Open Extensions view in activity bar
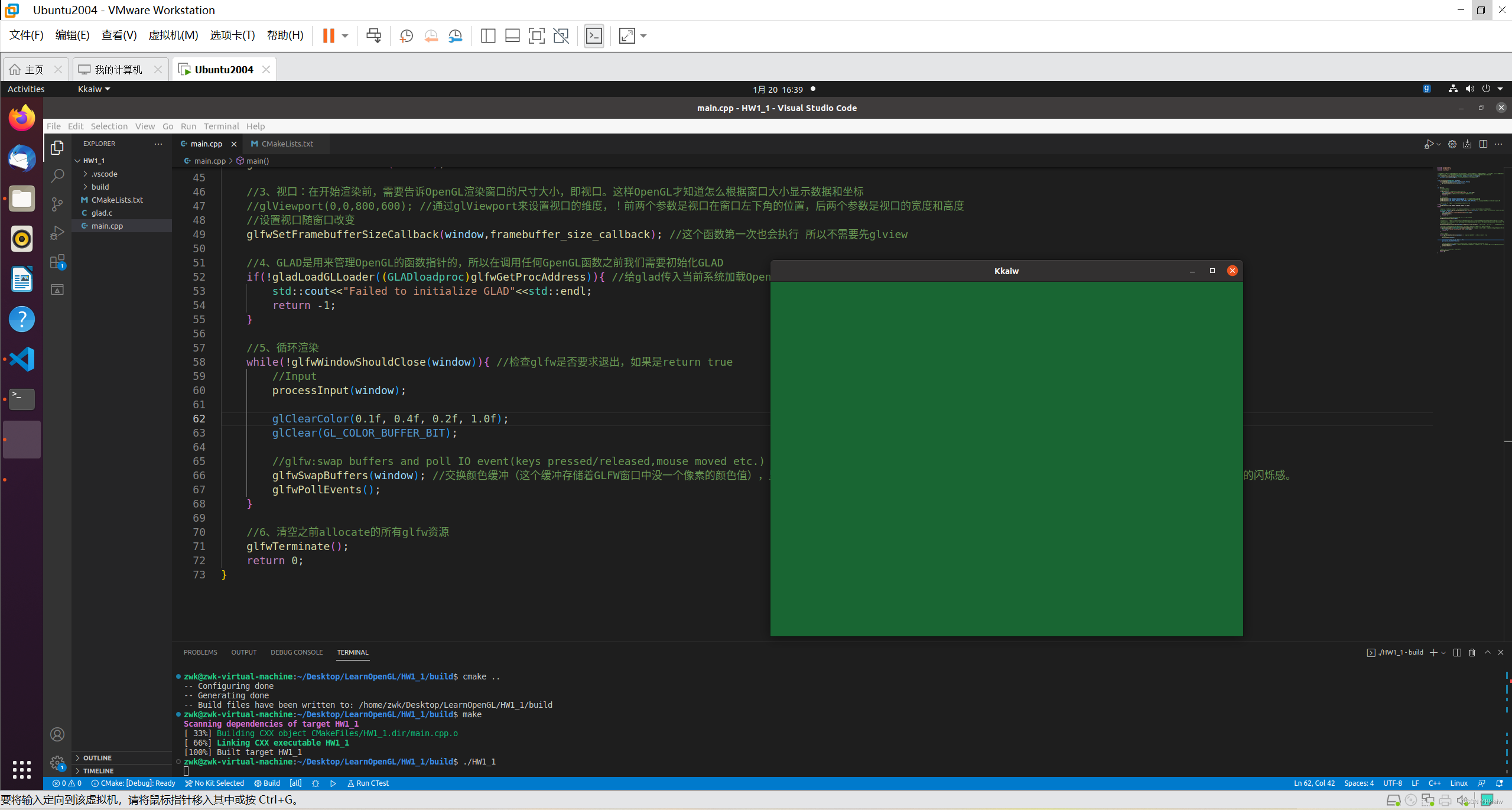 pos(57,261)
